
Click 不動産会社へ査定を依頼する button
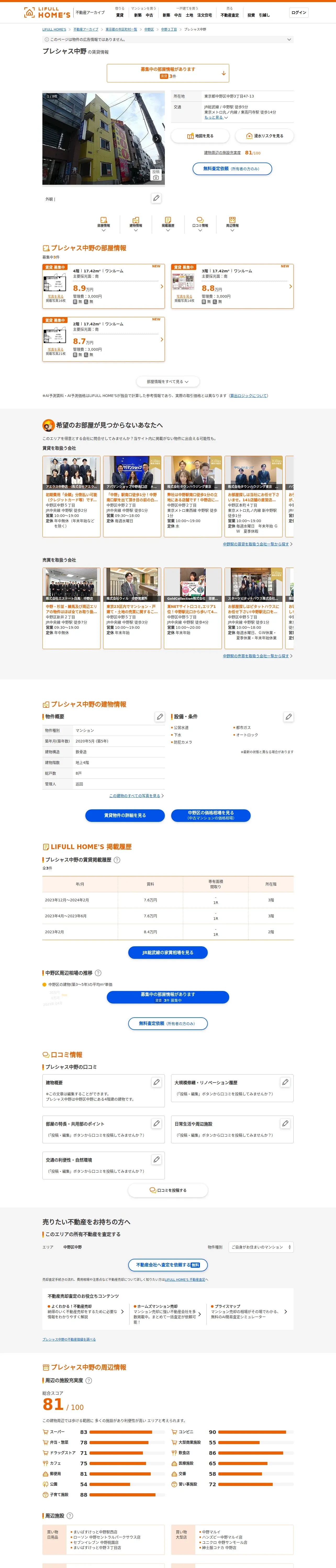click(x=168, y=1265)
